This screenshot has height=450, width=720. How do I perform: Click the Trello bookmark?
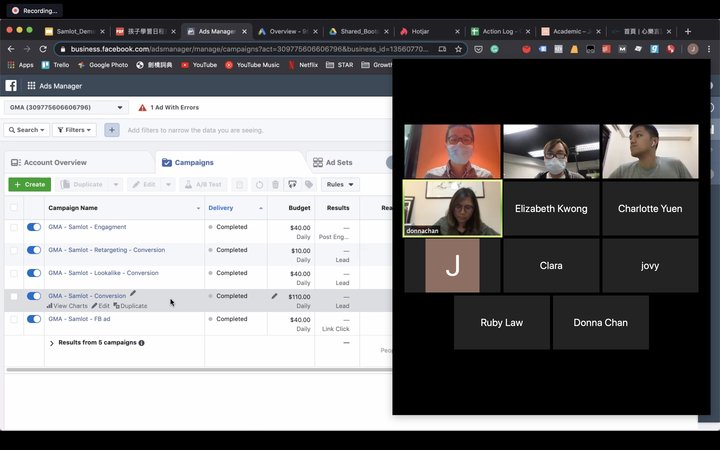[55, 65]
